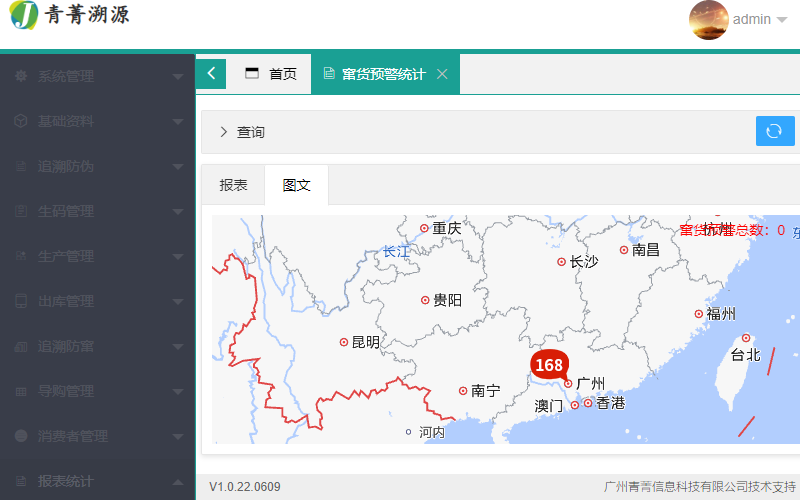Click the blue refresh icon button
800x500 pixels.
pyautogui.click(x=774, y=131)
